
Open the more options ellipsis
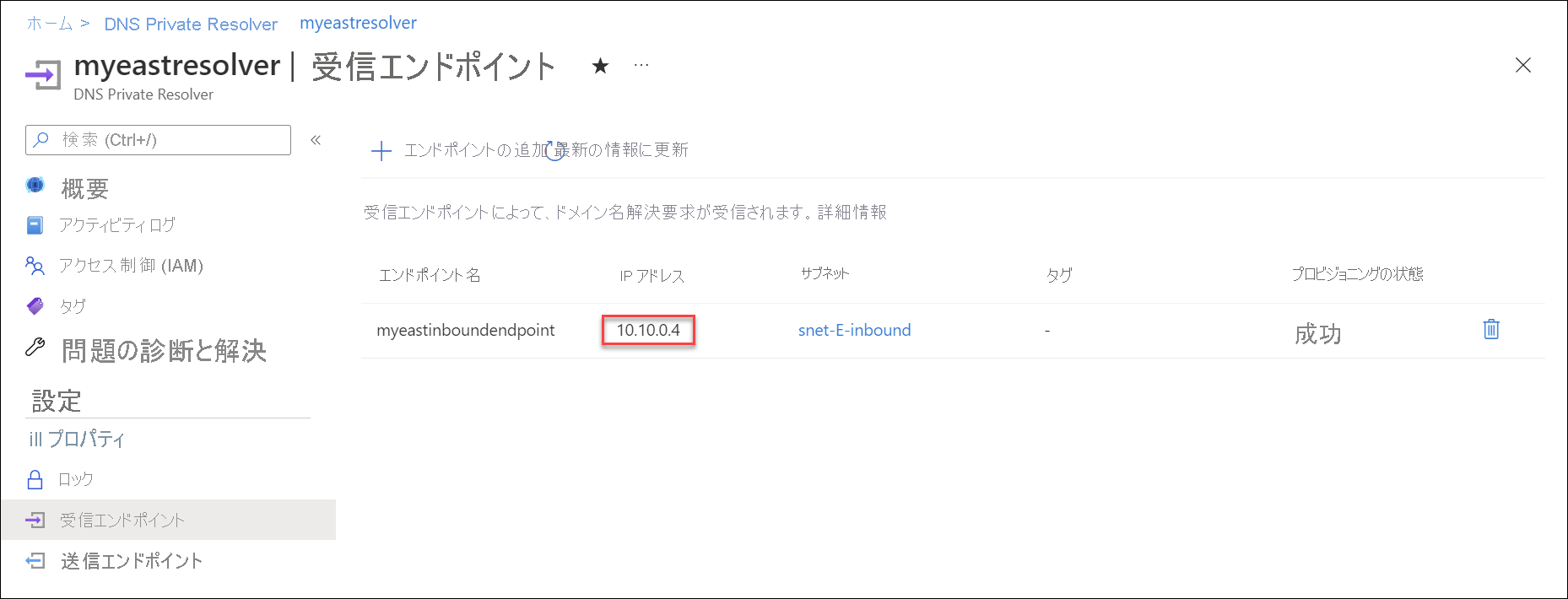pos(641,65)
